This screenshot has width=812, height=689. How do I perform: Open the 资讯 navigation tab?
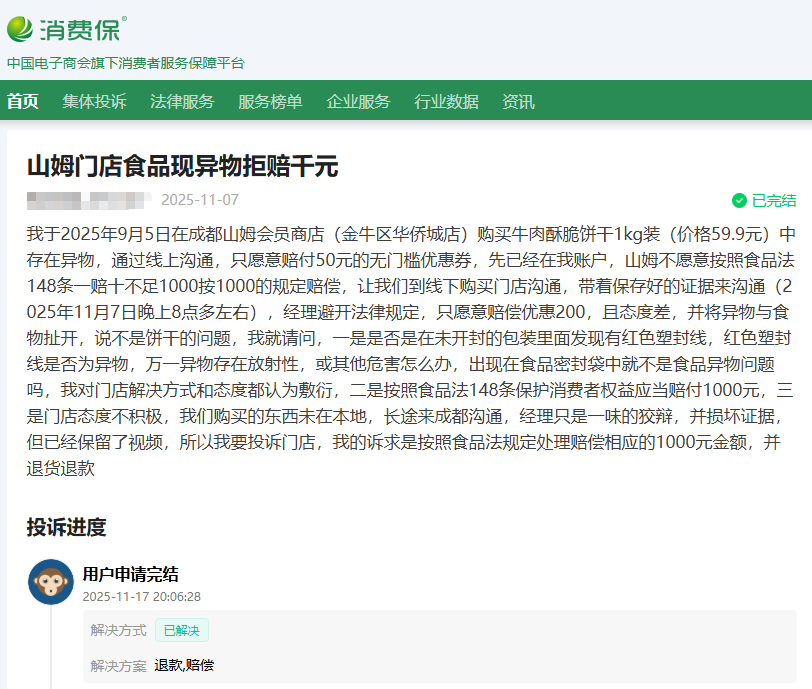pos(518,102)
